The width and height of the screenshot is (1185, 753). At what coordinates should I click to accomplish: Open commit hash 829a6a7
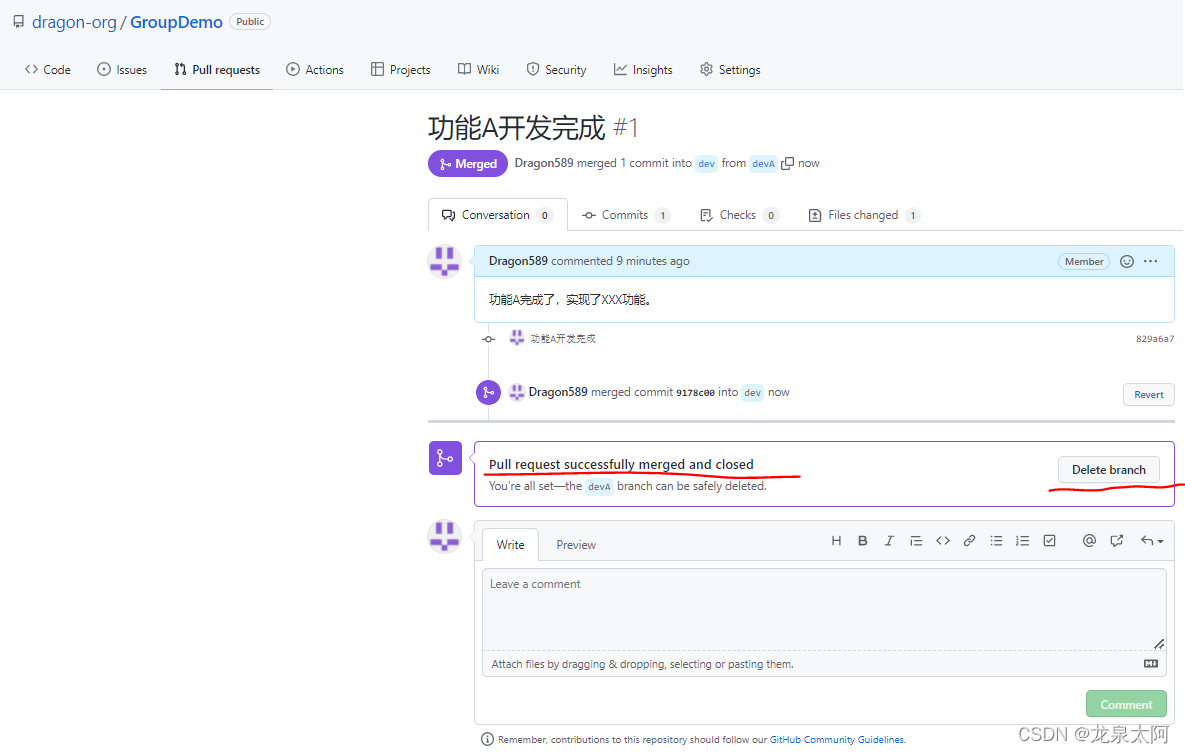(1155, 339)
